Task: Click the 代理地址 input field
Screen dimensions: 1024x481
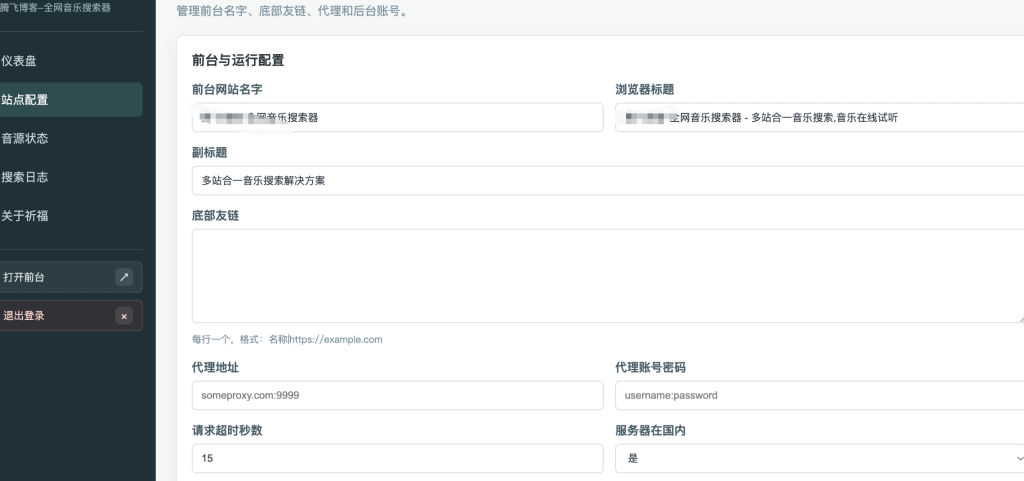Action: pyautogui.click(x=398, y=396)
